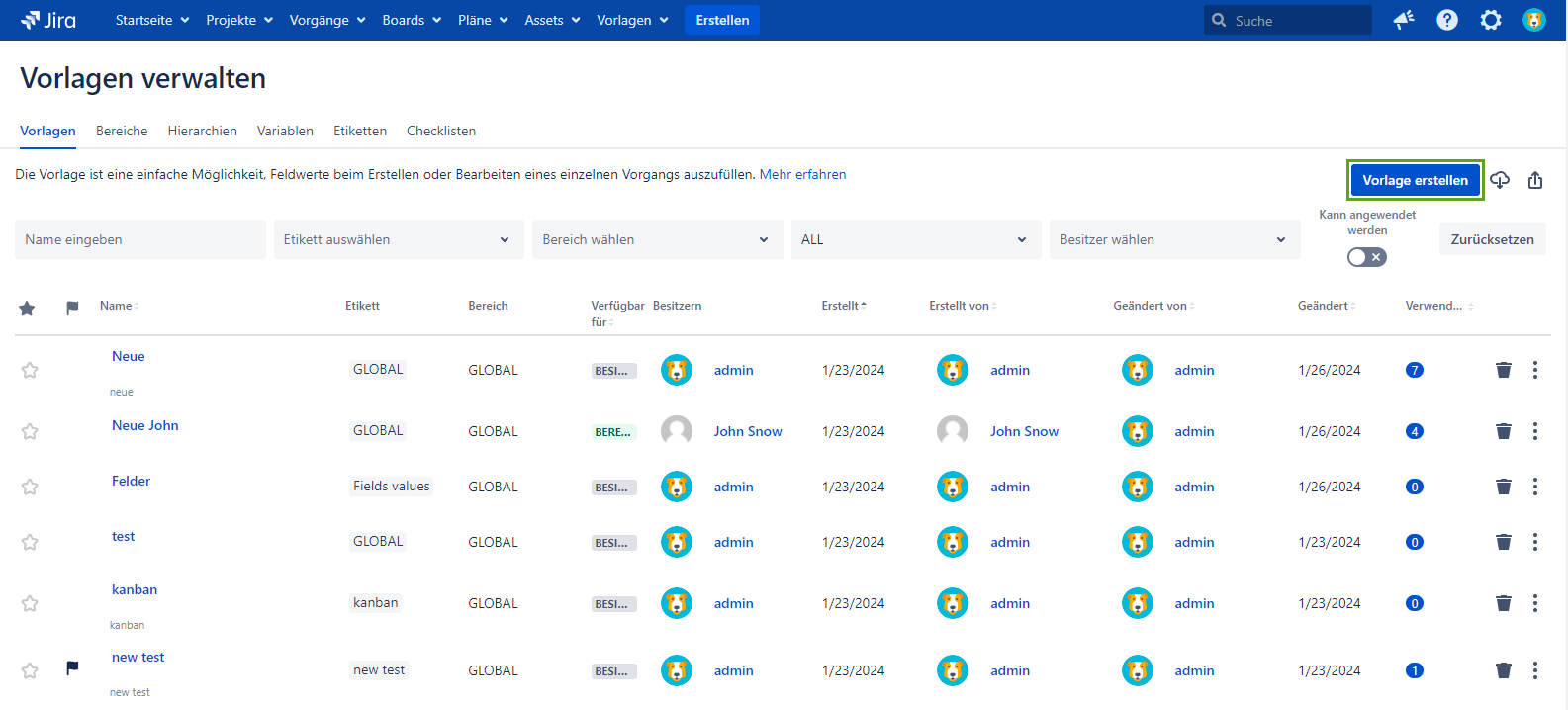The width and height of the screenshot is (1568, 710).
Task: Open 'Besitzer wählen' dropdown
Action: (x=1173, y=239)
